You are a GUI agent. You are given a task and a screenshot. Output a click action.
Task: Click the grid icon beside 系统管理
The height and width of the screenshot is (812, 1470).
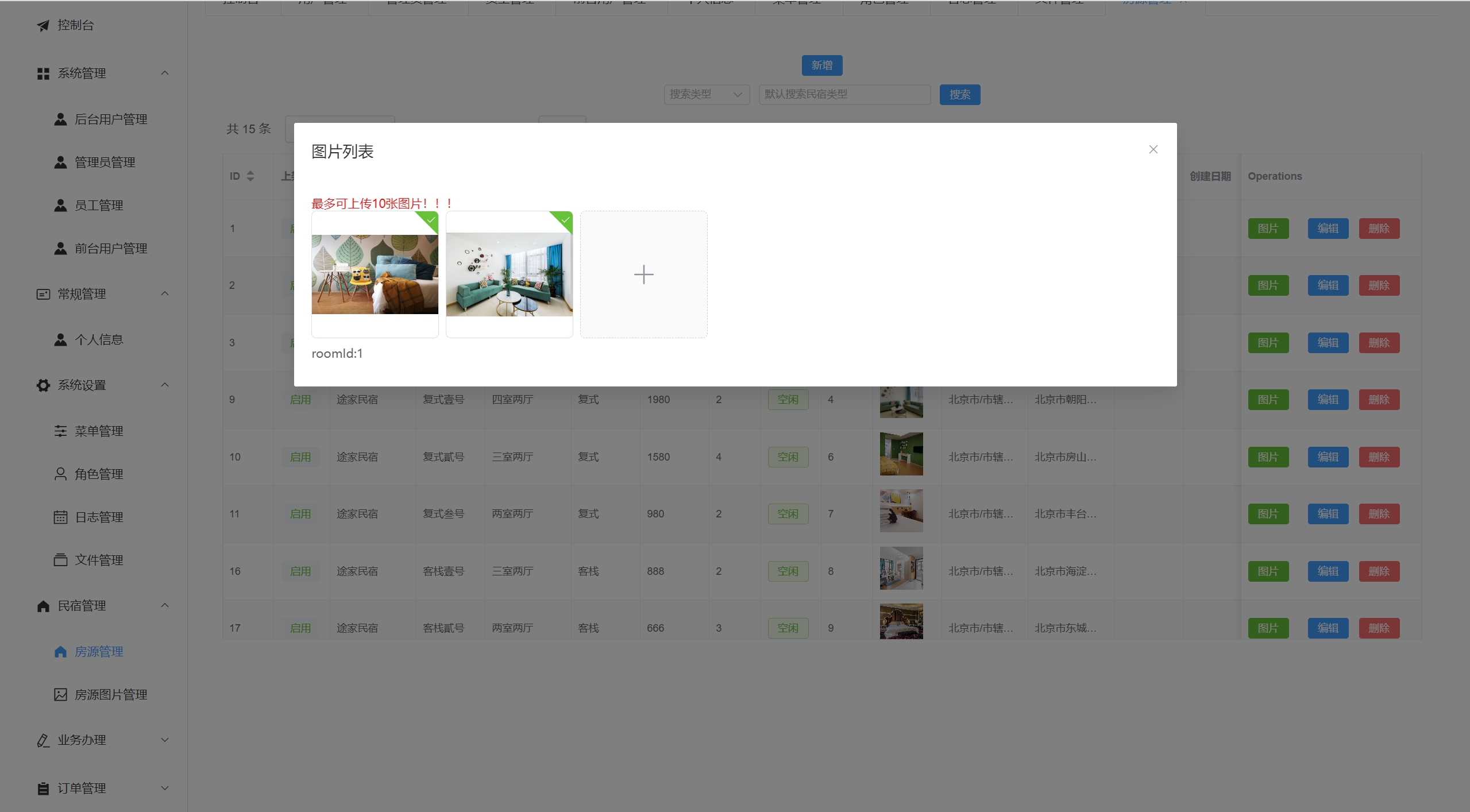coord(43,74)
